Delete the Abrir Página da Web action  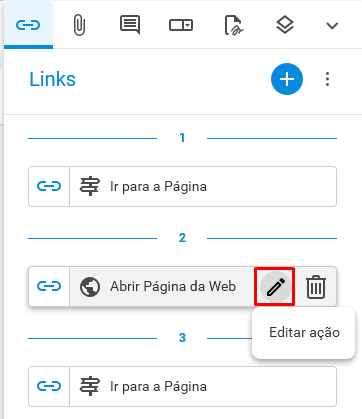pos(316,287)
